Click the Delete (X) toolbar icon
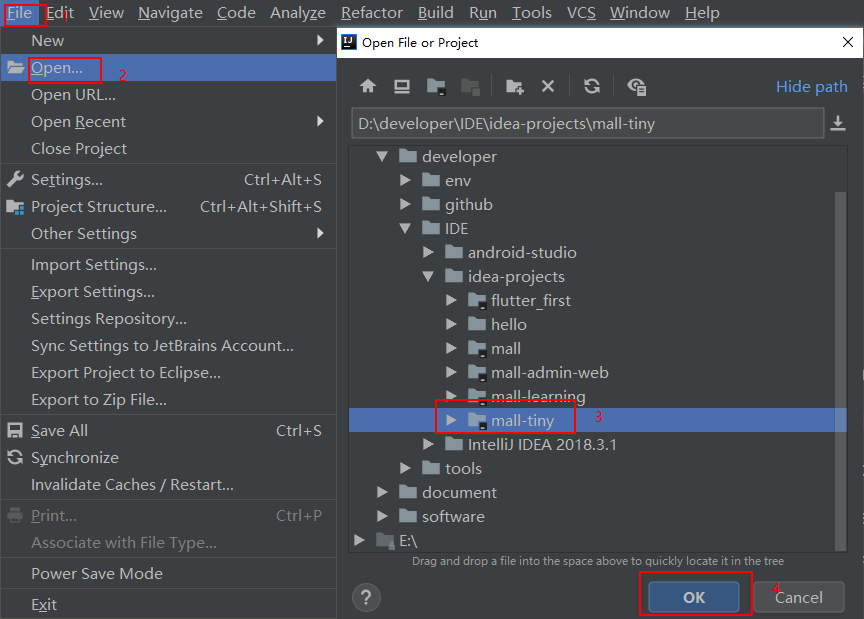Image resolution: width=864 pixels, height=619 pixels. (x=548, y=87)
